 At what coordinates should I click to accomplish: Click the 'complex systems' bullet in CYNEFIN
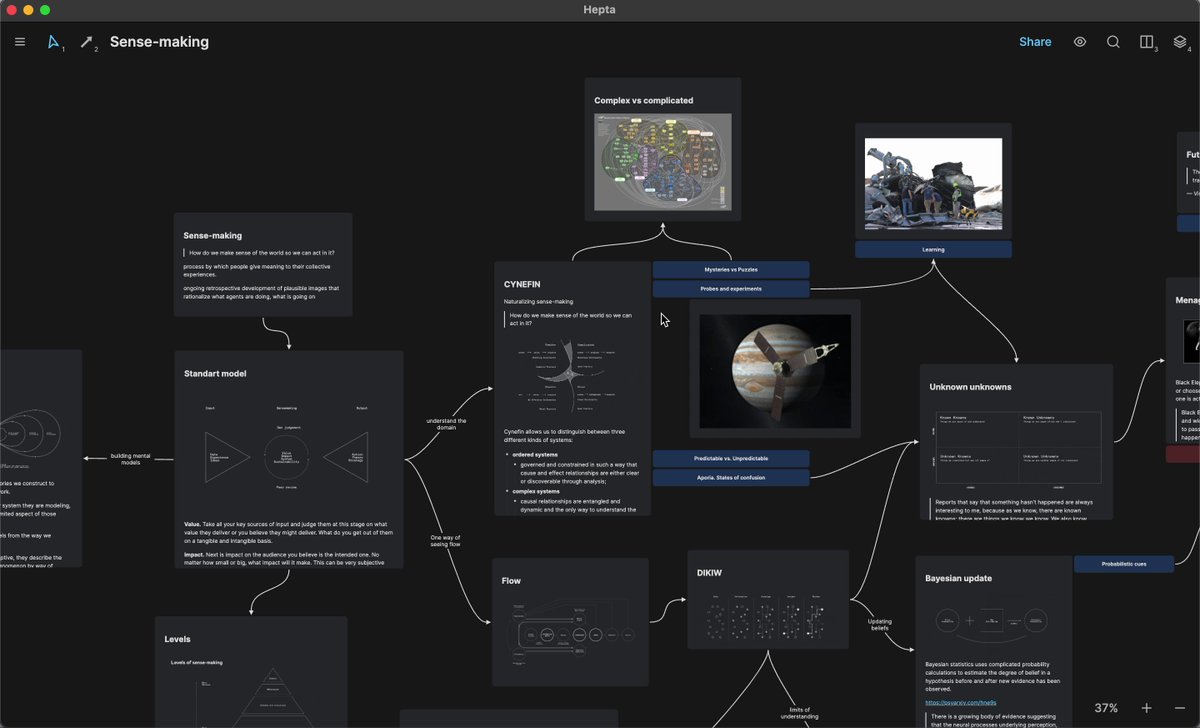tap(536, 491)
